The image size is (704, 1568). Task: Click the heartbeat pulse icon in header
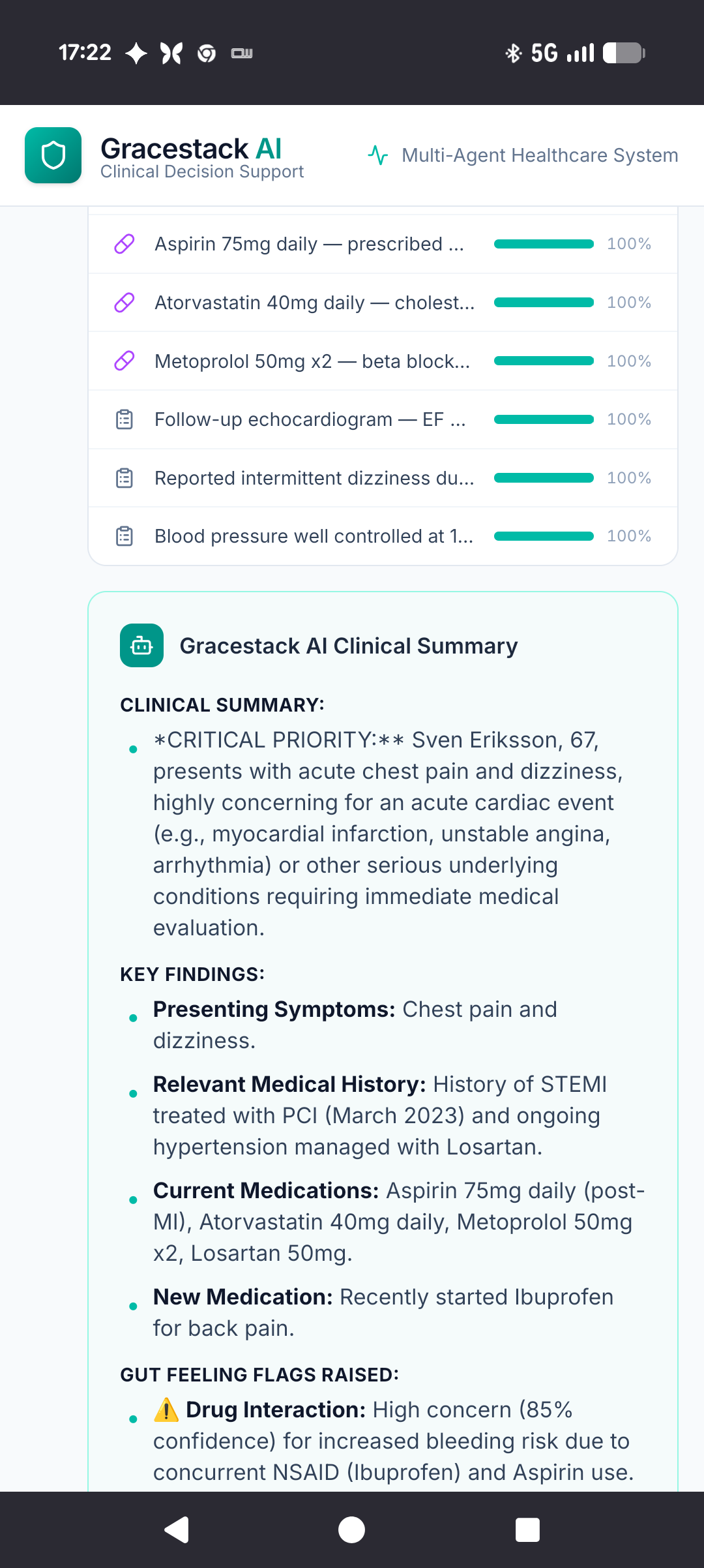coord(378,155)
